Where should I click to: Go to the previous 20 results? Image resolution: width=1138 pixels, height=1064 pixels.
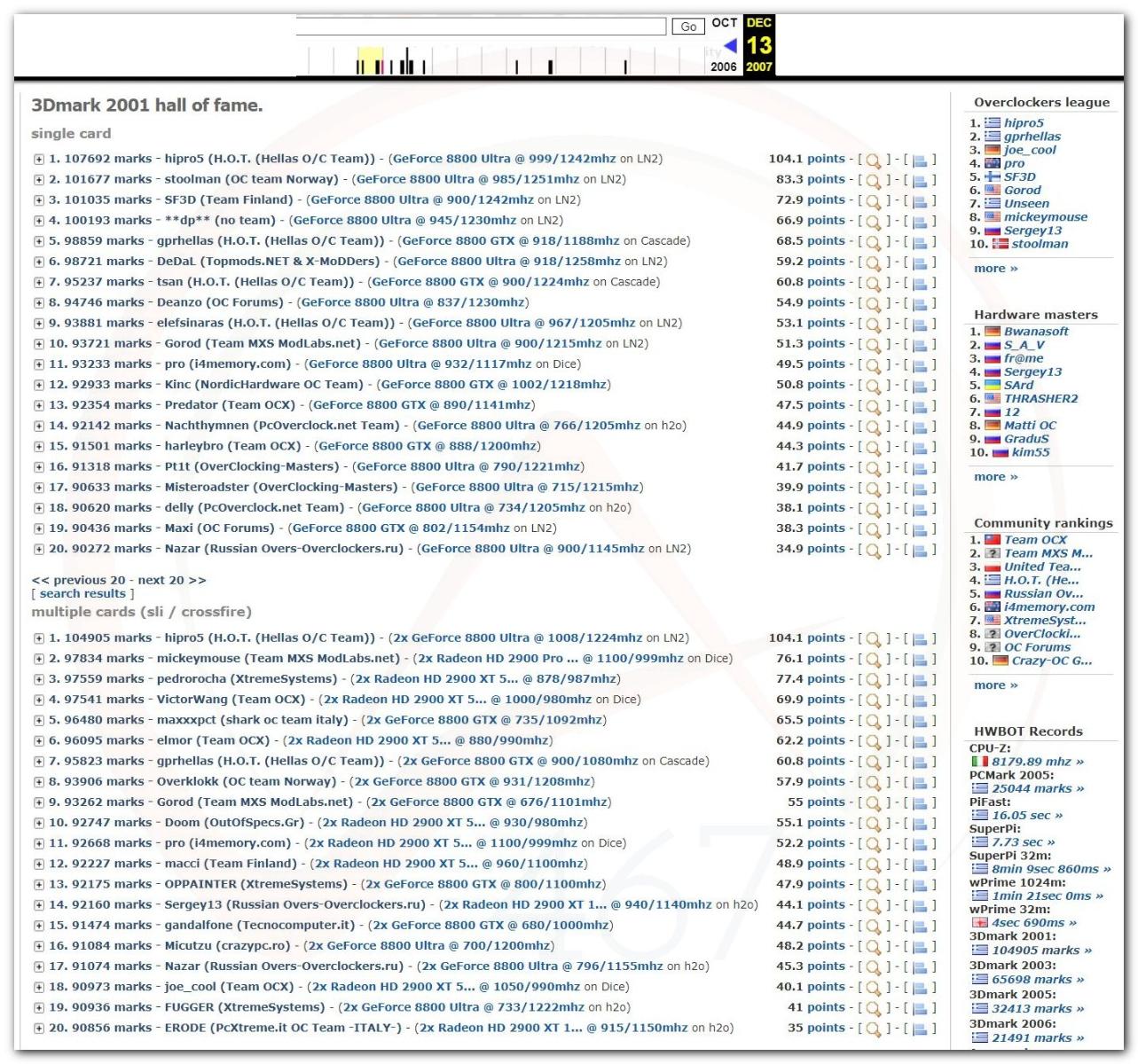point(78,580)
